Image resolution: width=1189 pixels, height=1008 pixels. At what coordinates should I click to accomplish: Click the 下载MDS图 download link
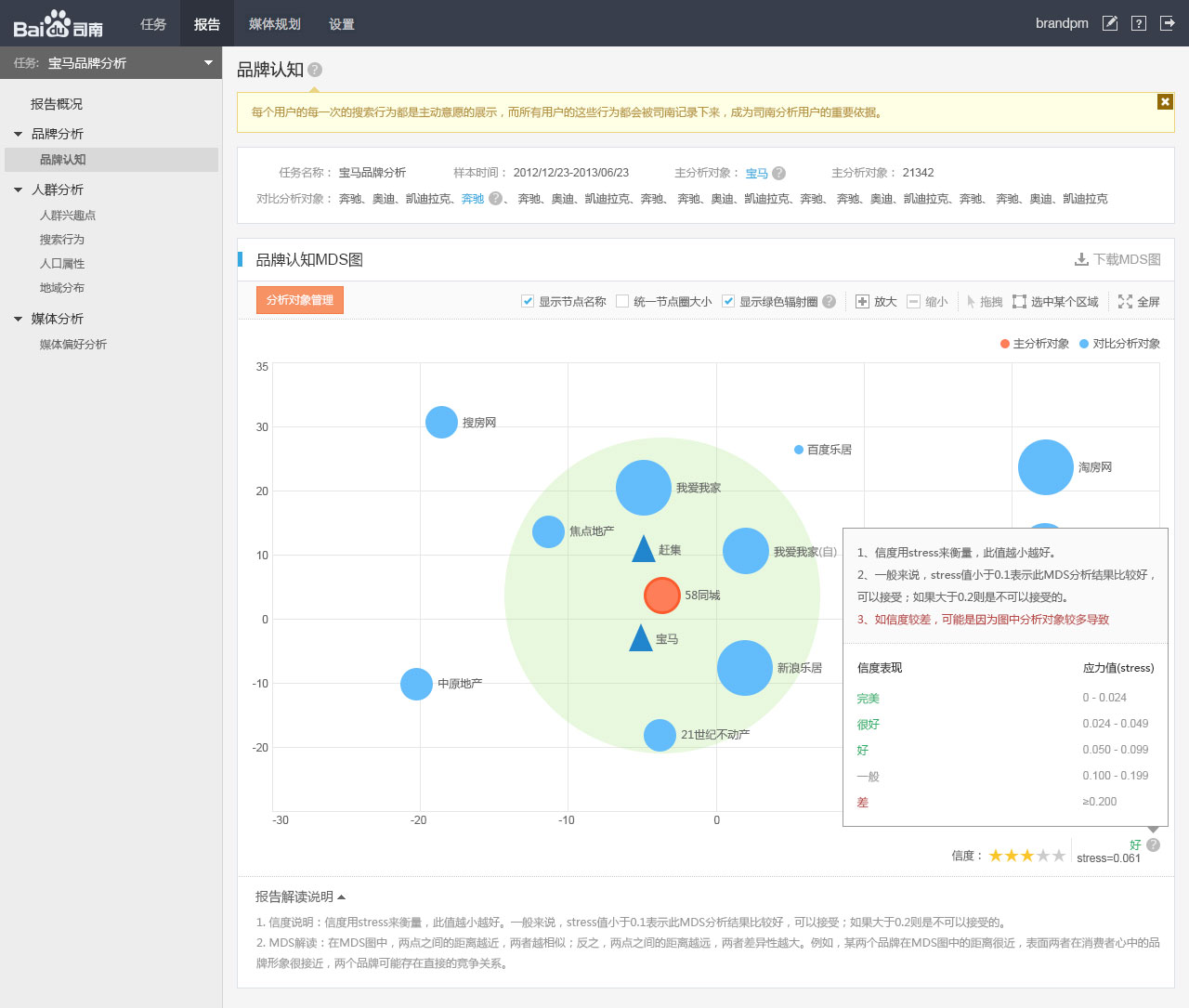[x=1117, y=259]
